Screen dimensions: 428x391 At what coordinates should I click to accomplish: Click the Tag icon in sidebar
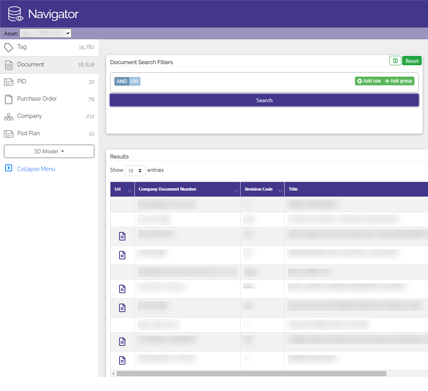[8, 47]
